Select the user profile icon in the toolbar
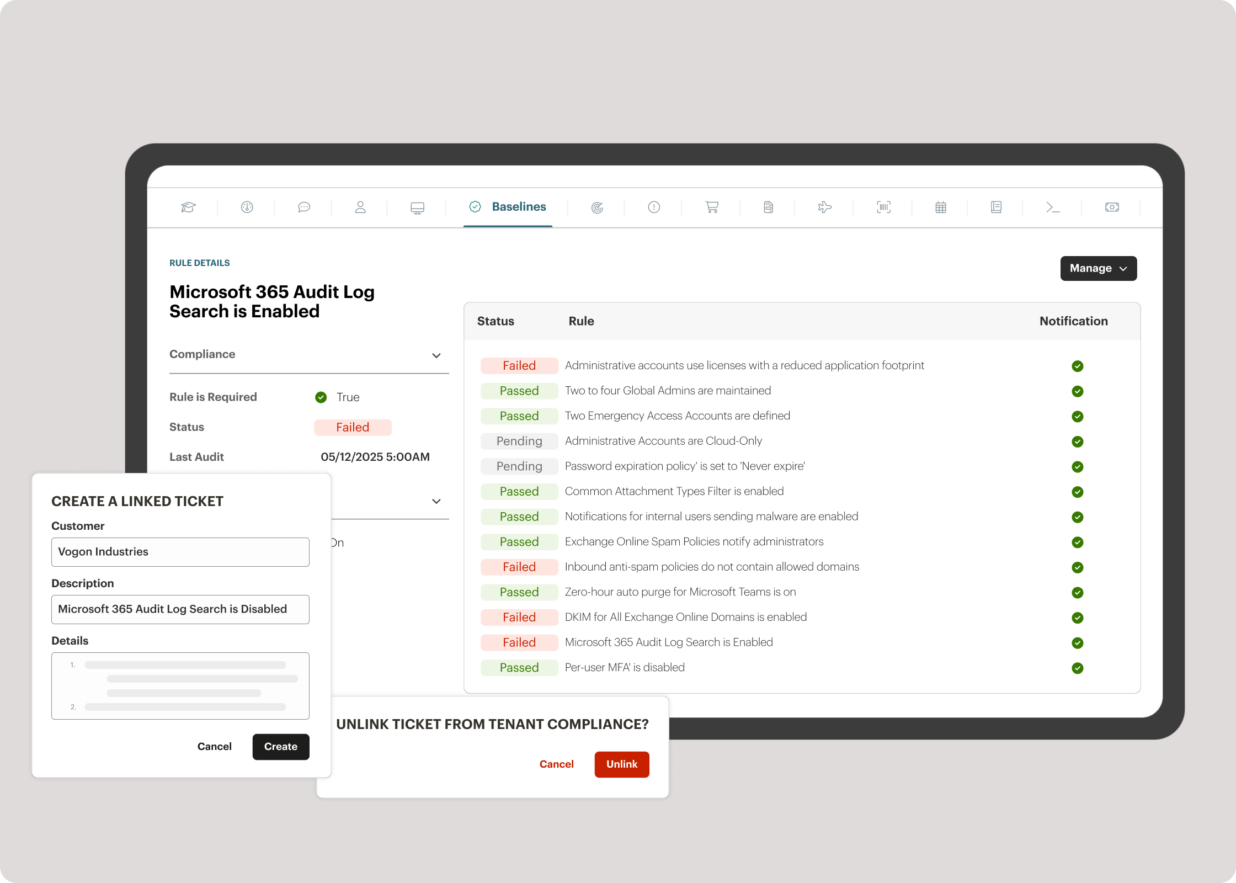This screenshot has height=883, width=1236. pyautogui.click(x=360, y=207)
